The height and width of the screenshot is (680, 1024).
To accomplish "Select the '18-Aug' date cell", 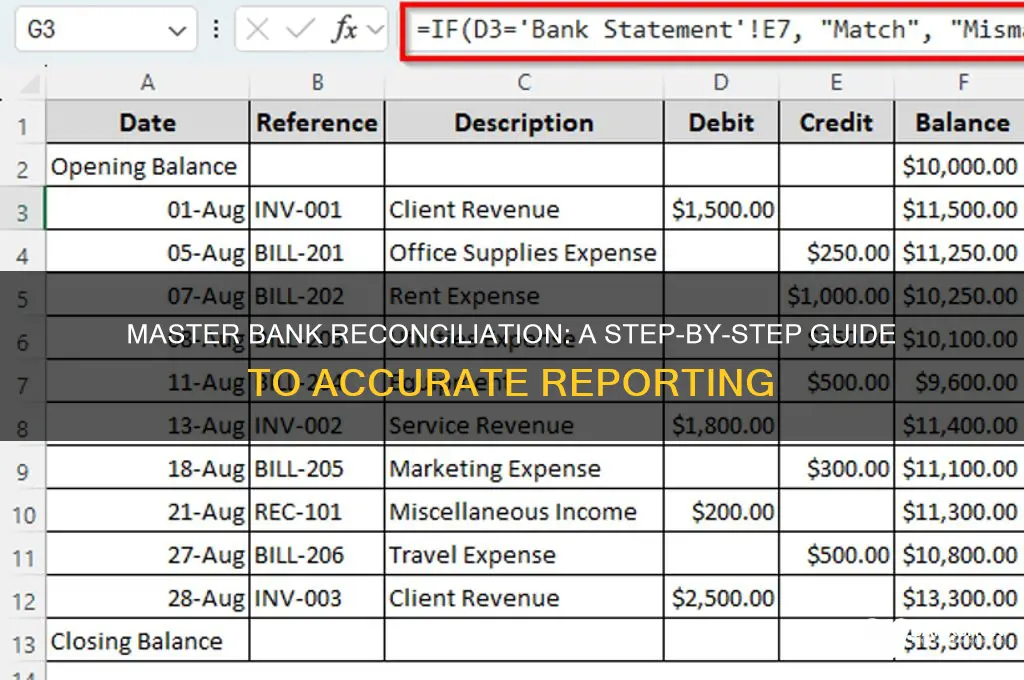I will click(x=148, y=468).
